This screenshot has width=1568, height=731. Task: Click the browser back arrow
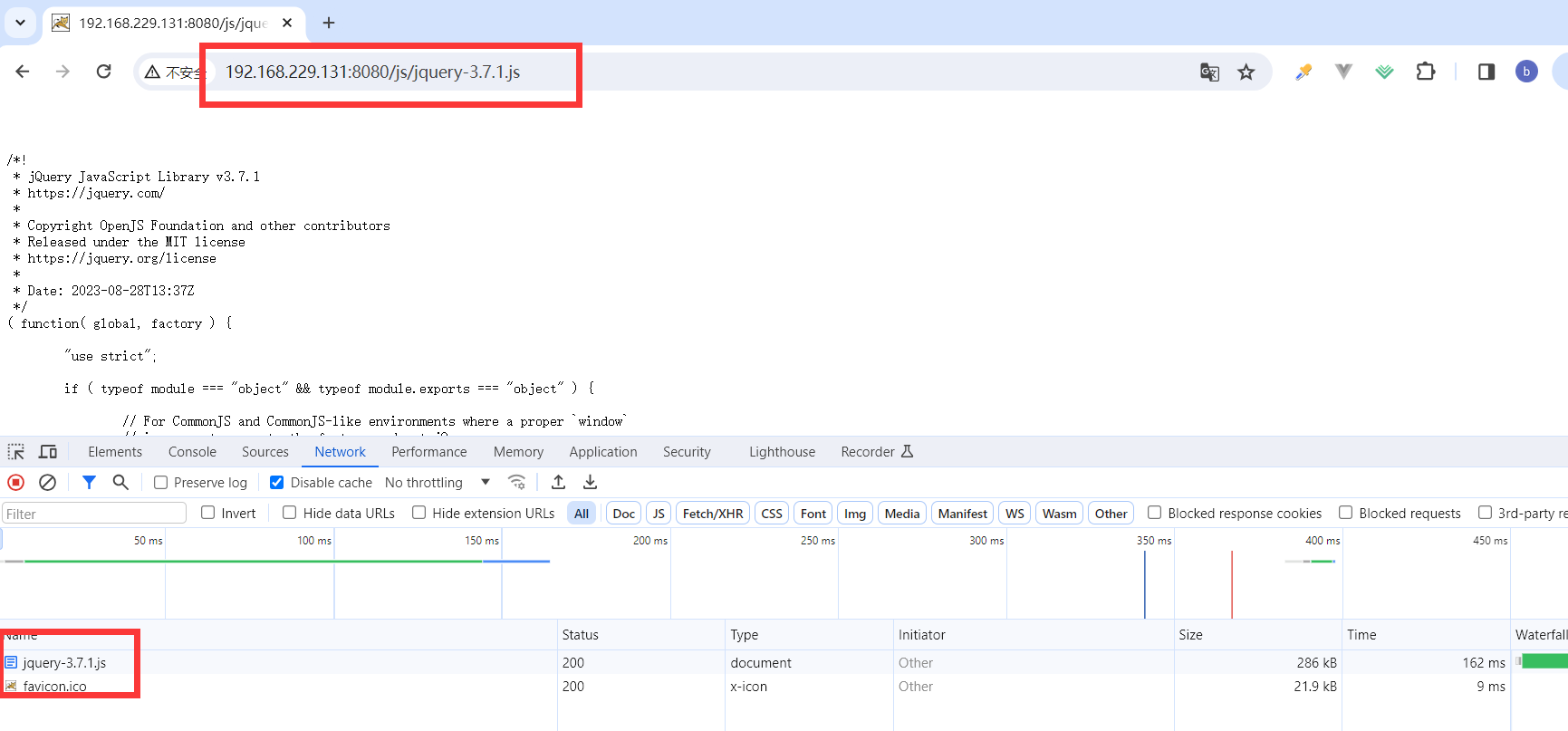pos(23,72)
